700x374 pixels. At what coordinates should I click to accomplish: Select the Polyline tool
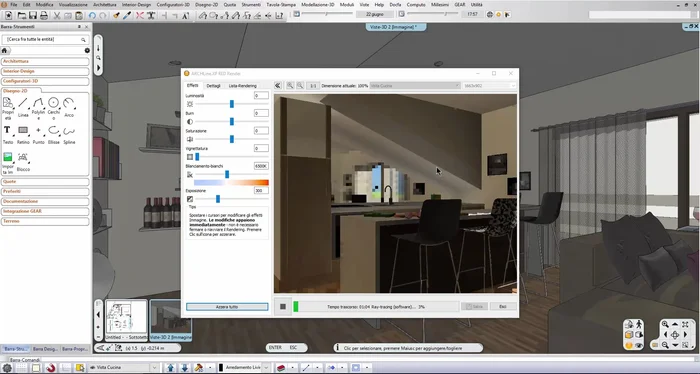click(x=38, y=109)
